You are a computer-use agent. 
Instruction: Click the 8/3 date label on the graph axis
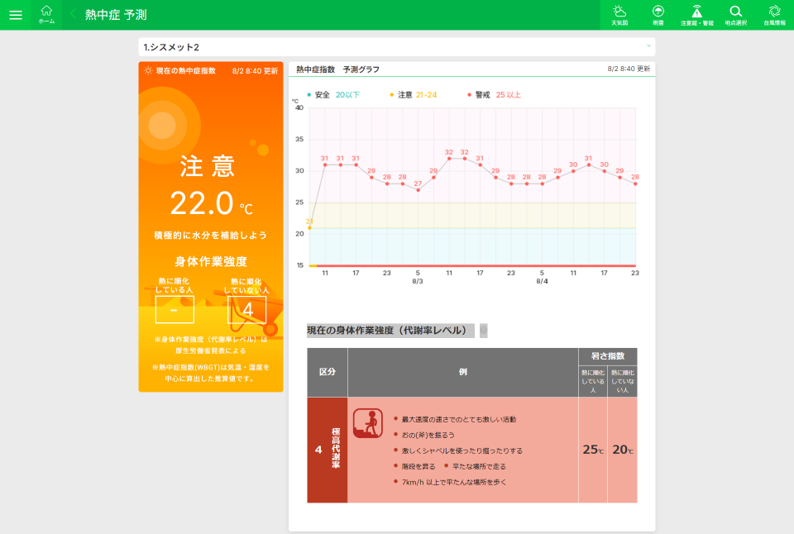click(x=418, y=281)
